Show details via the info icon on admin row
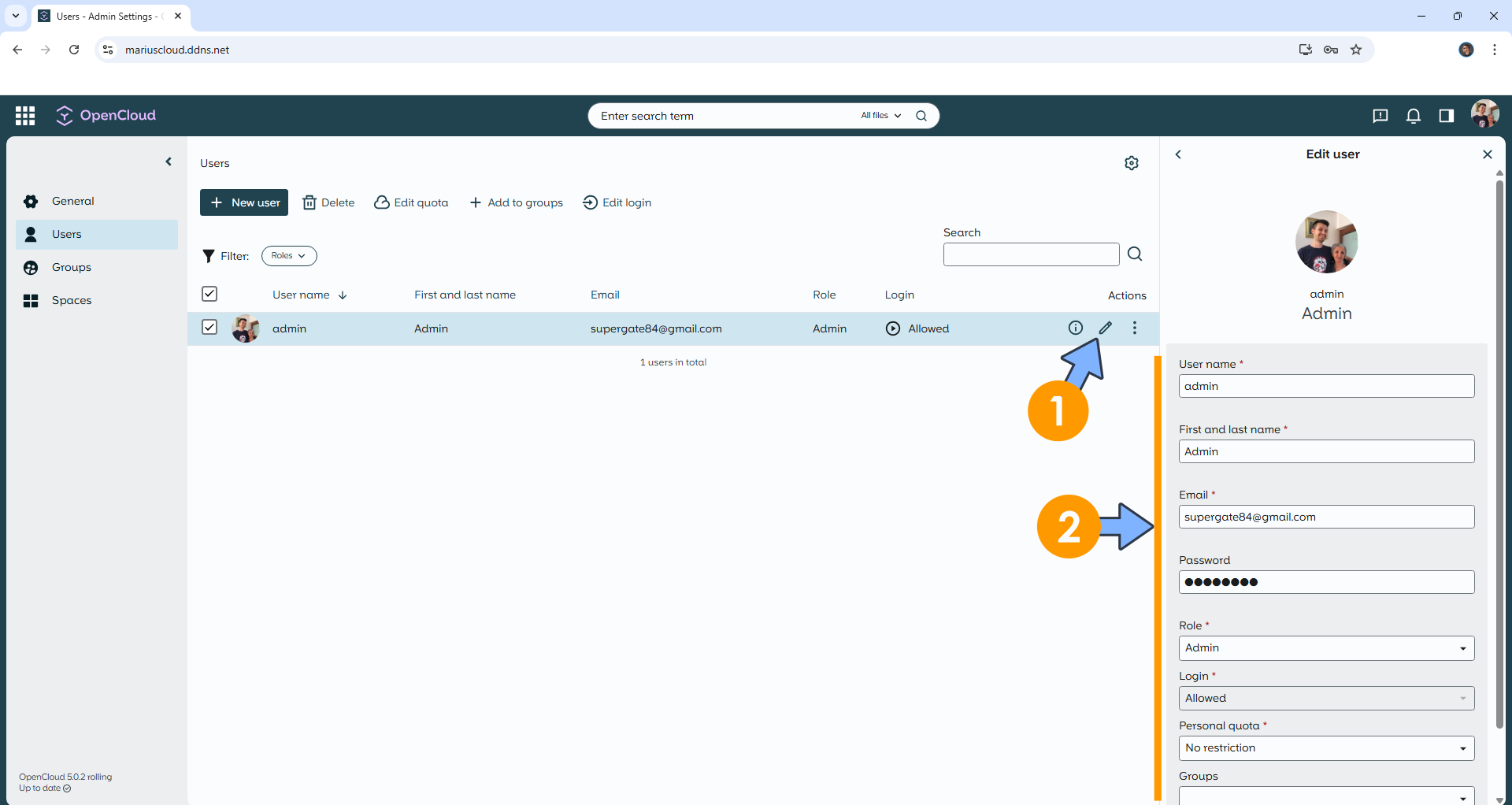The height and width of the screenshot is (805, 1512). coord(1075,328)
